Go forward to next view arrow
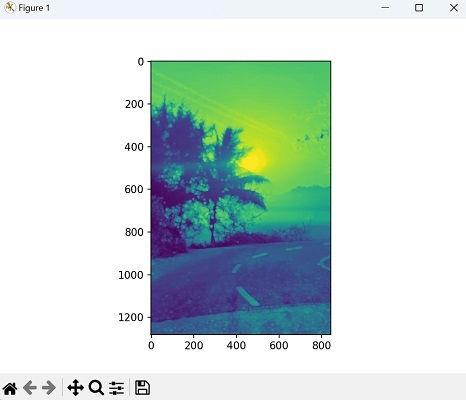This screenshot has width=466, height=400. pyautogui.click(x=49, y=388)
